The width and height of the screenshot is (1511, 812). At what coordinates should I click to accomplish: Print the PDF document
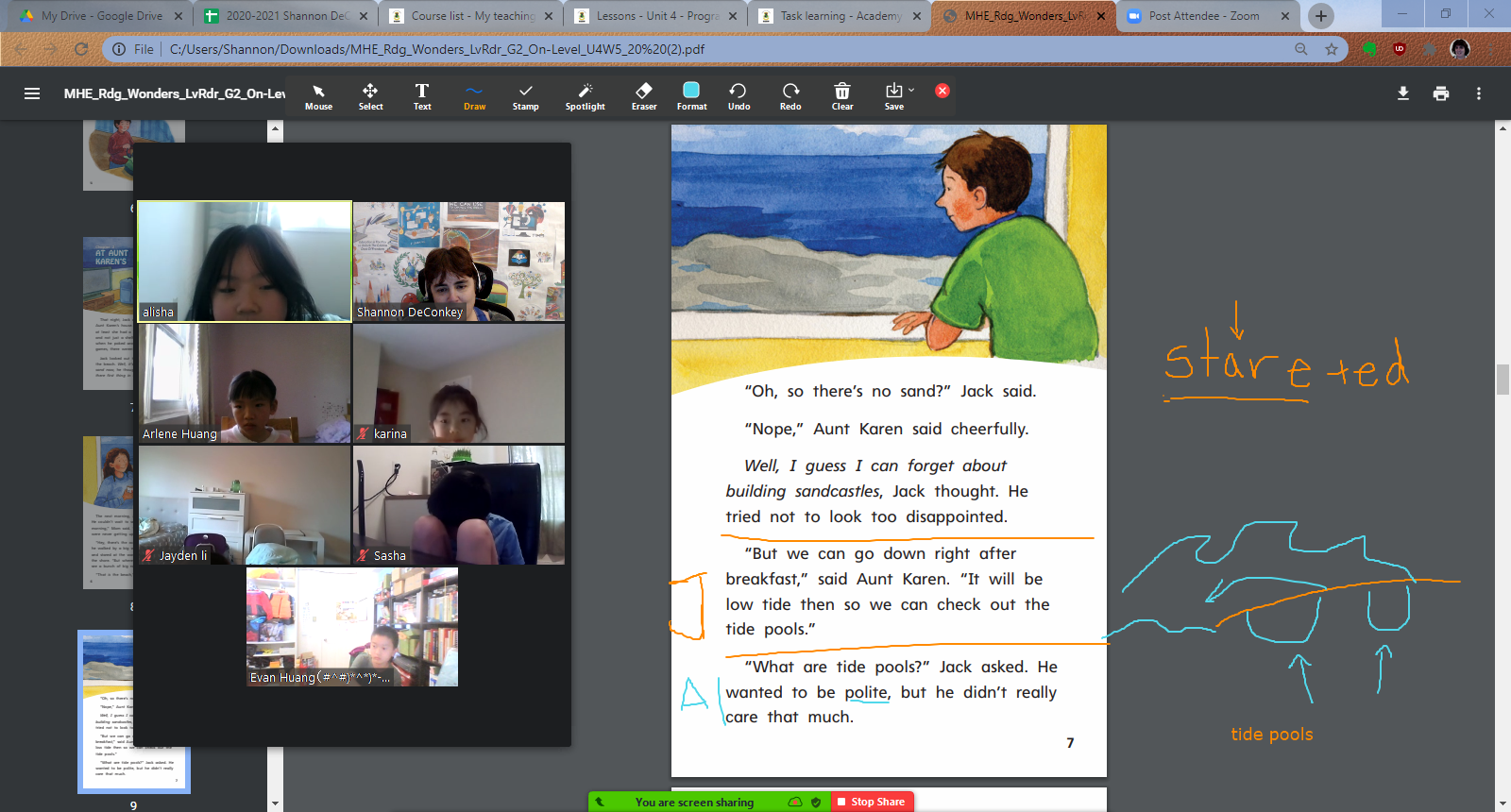coord(1441,93)
